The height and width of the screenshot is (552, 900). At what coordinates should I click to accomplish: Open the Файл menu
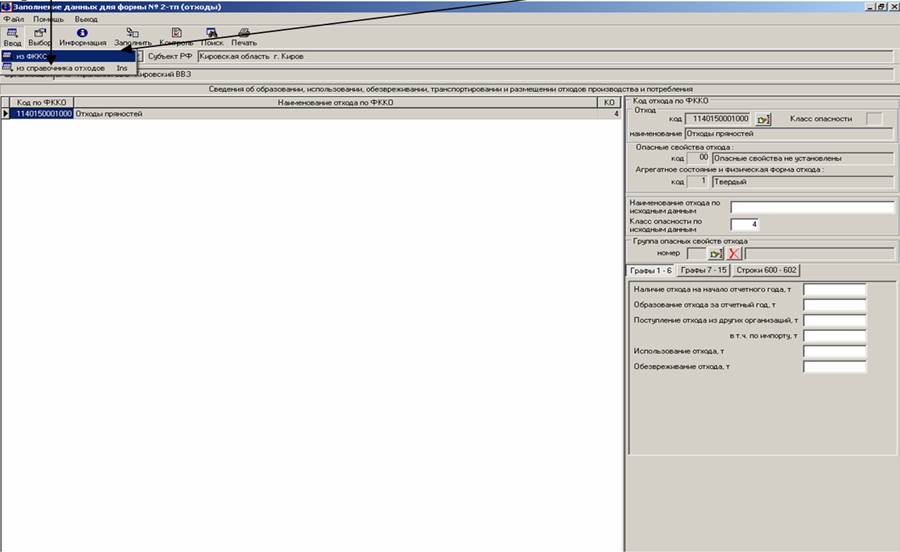pyautogui.click(x=14, y=19)
